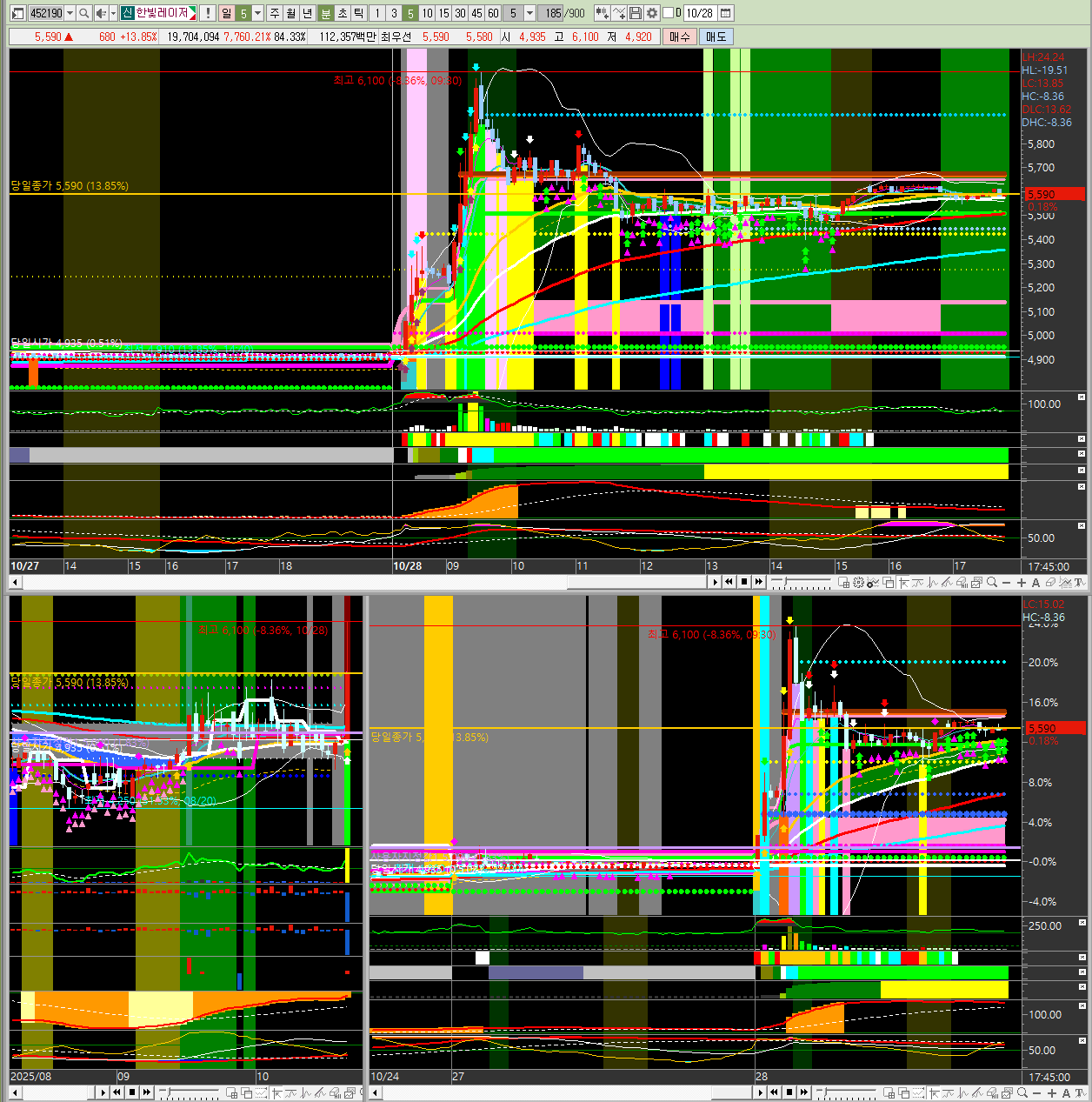Select the 30 minute interval button
Viewport: 1092px width, 1102px height.
point(460,13)
